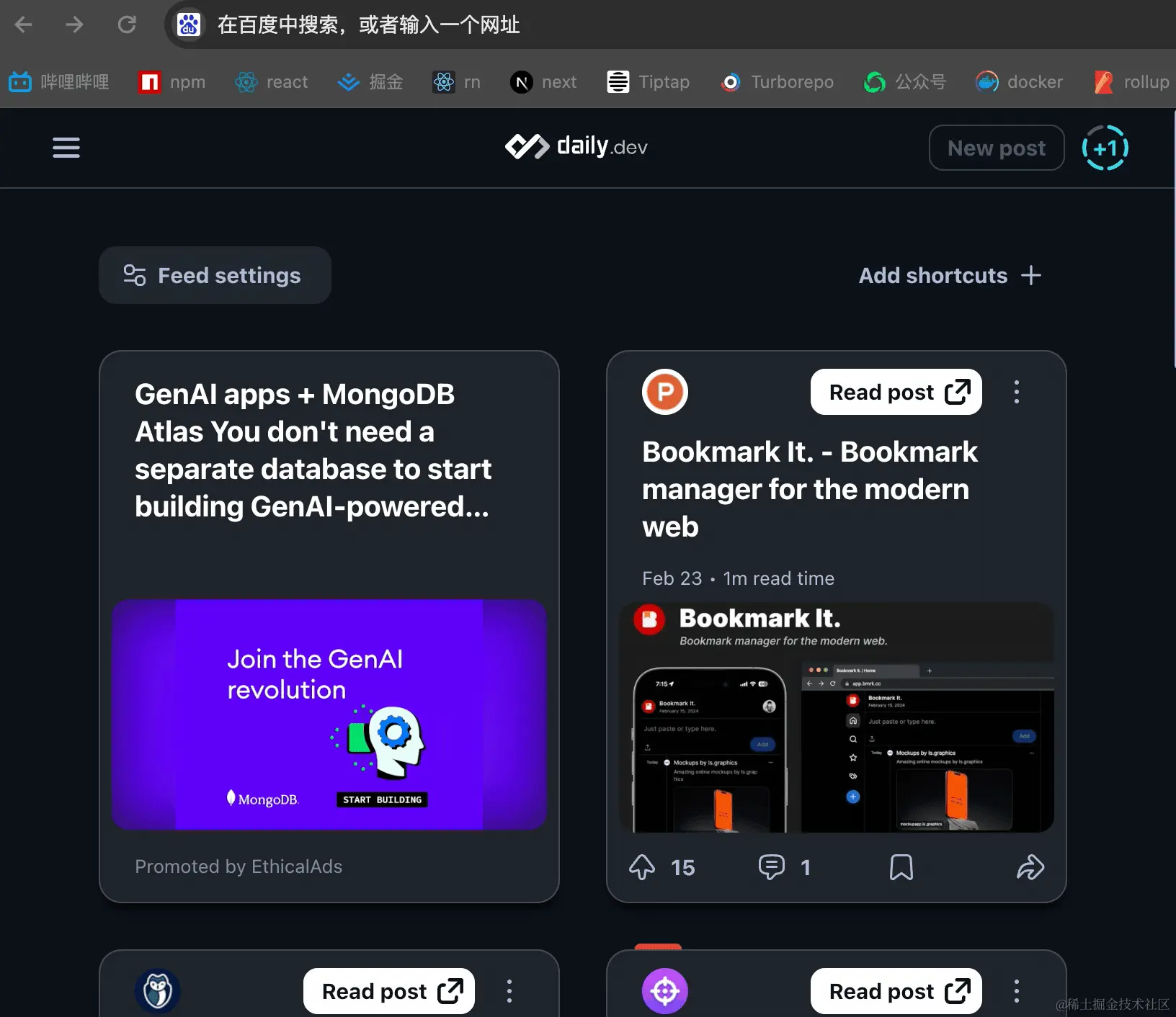Open the rollup bookmark
The width and height of the screenshot is (1176, 1017).
1131,82
